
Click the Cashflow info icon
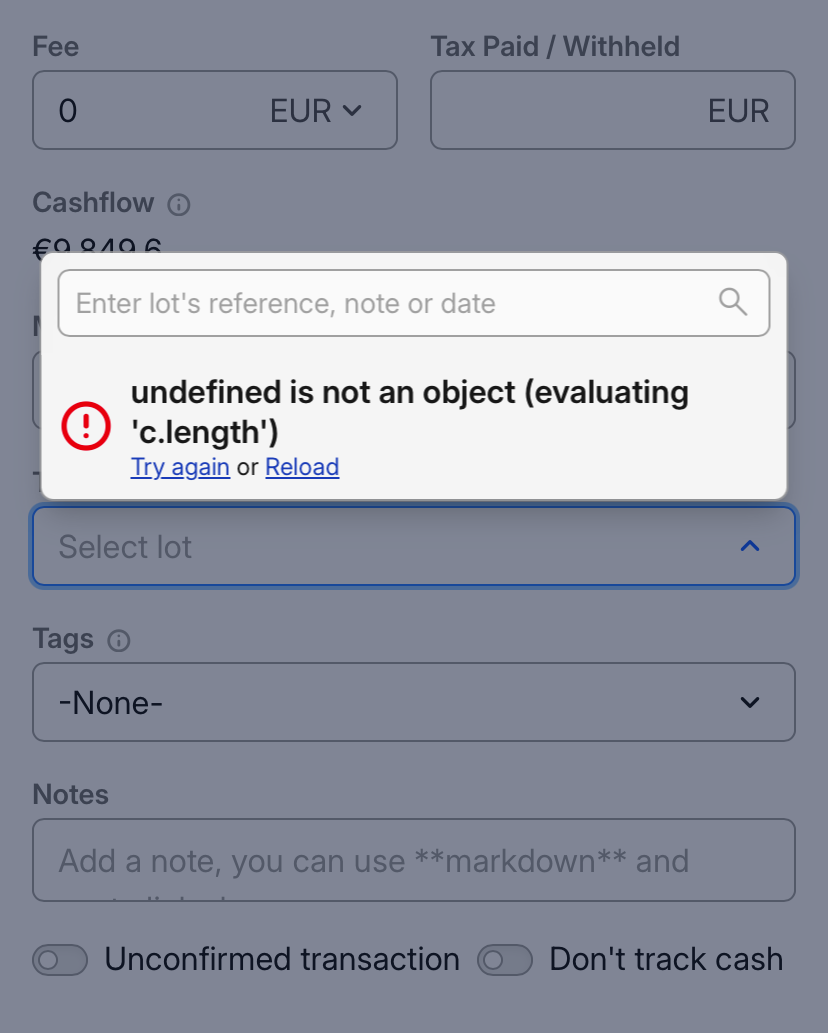point(179,205)
